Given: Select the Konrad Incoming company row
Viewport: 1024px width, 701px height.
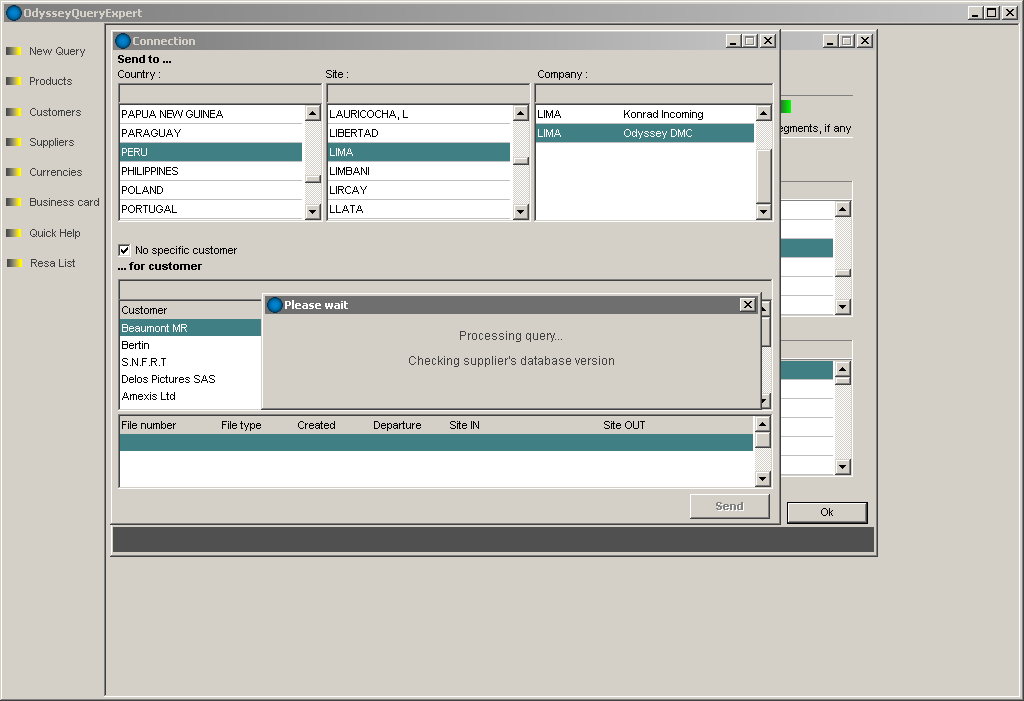Looking at the screenshot, I should point(644,114).
